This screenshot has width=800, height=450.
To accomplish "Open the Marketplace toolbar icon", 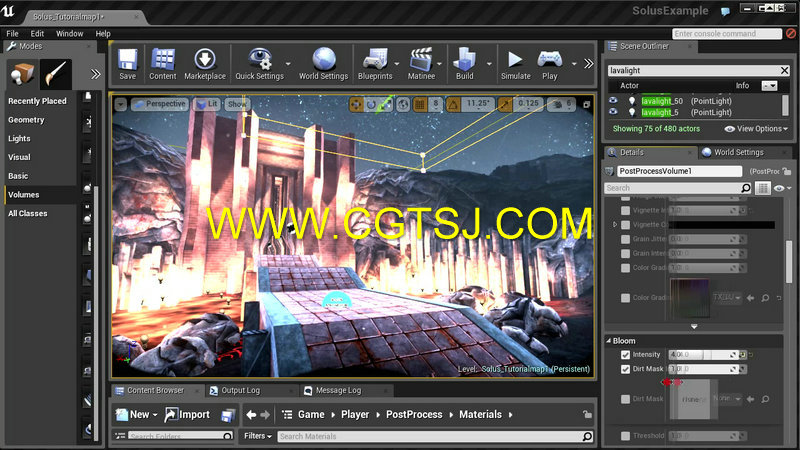I will (x=205, y=59).
